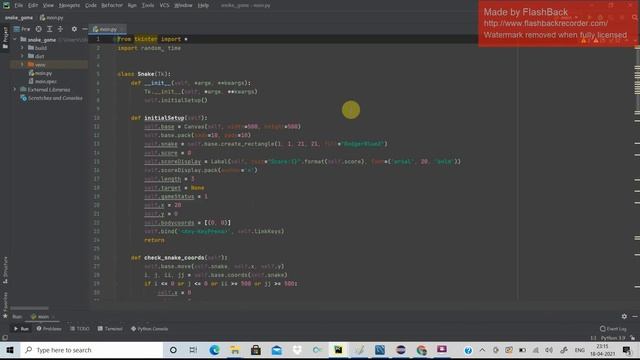The height and width of the screenshot is (360, 640).
Task: Select the main tab in Run panel
Action: [41, 316]
